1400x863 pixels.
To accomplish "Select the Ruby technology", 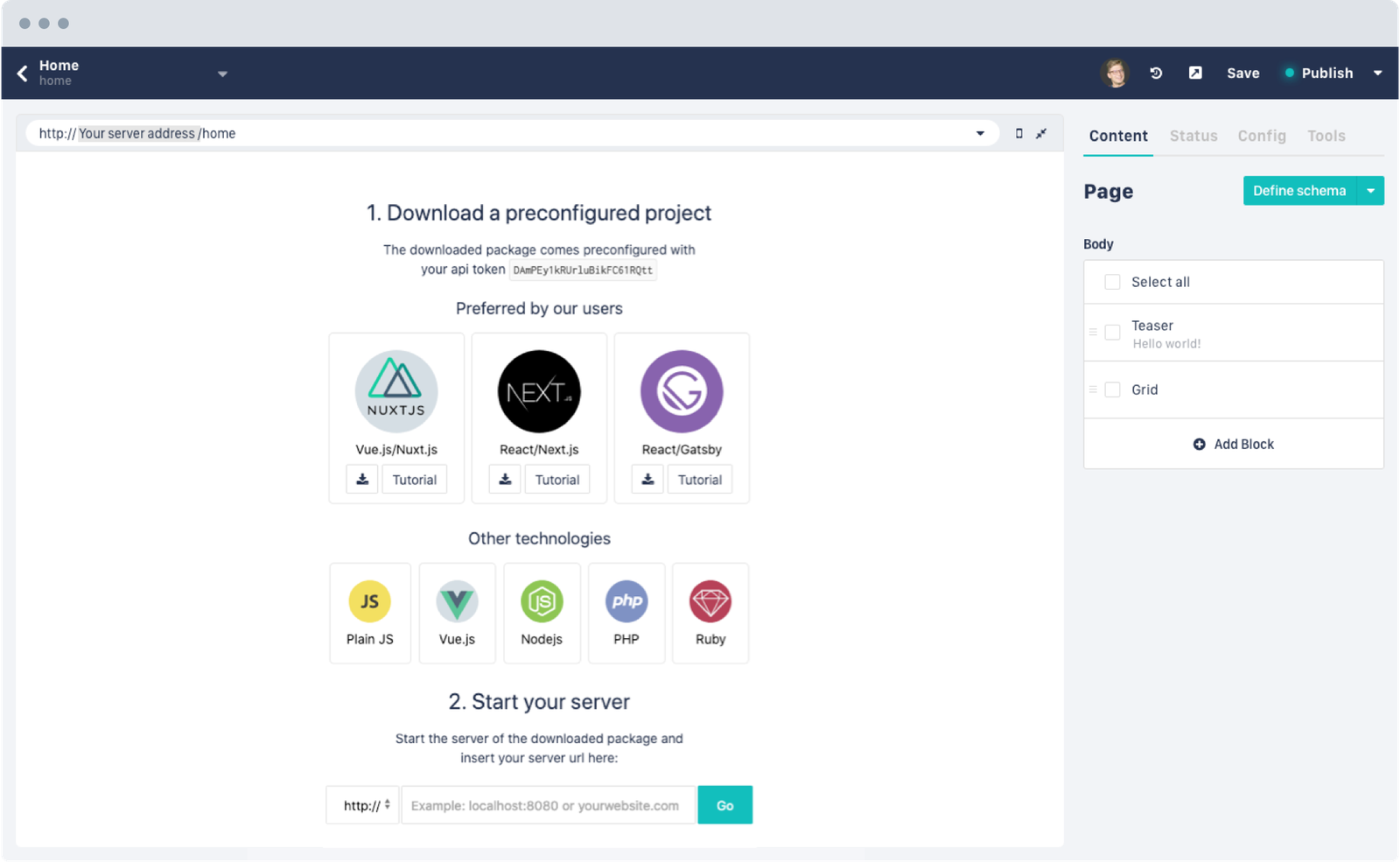I will point(710,614).
